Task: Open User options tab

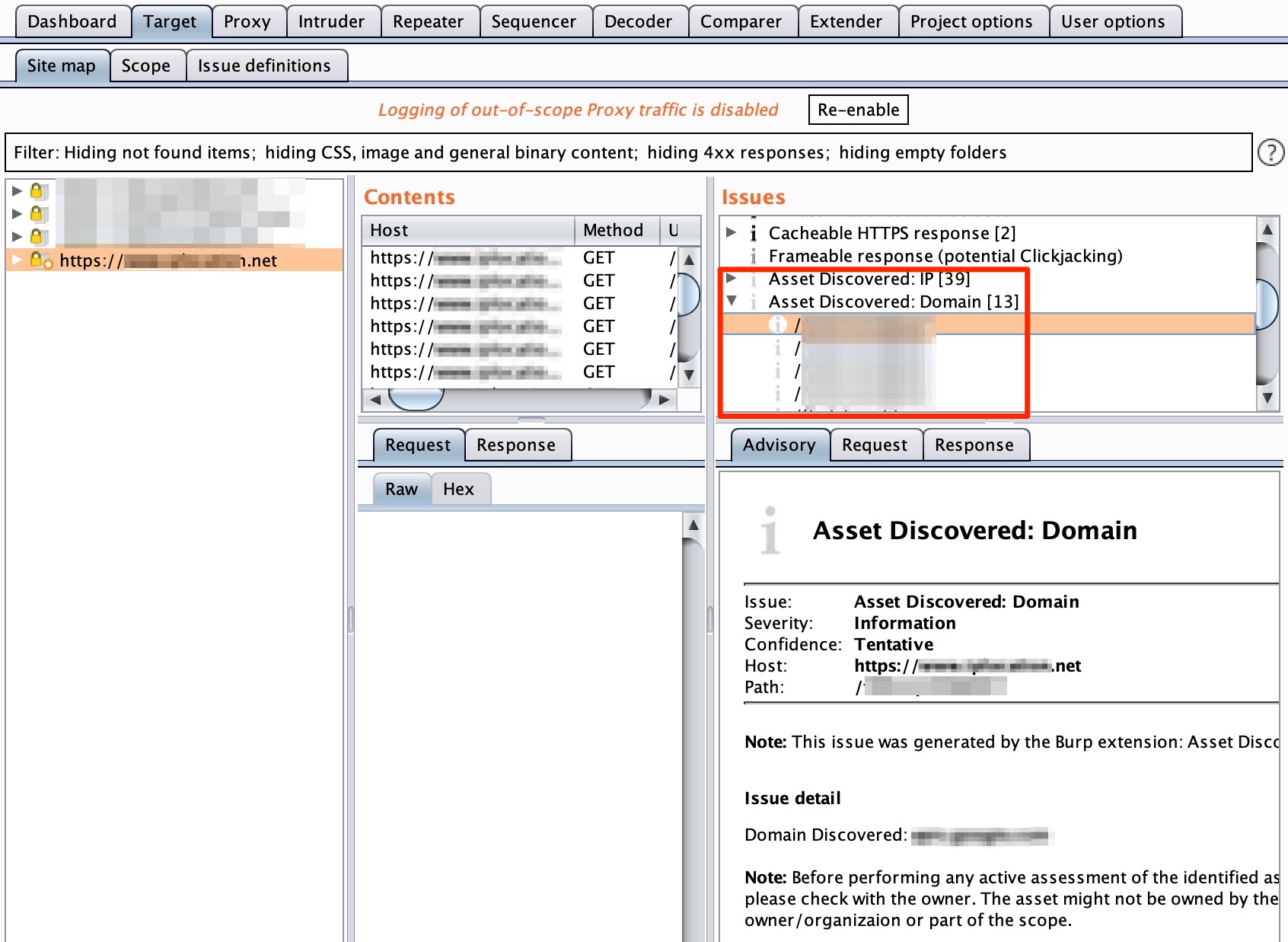Action: (x=1113, y=21)
